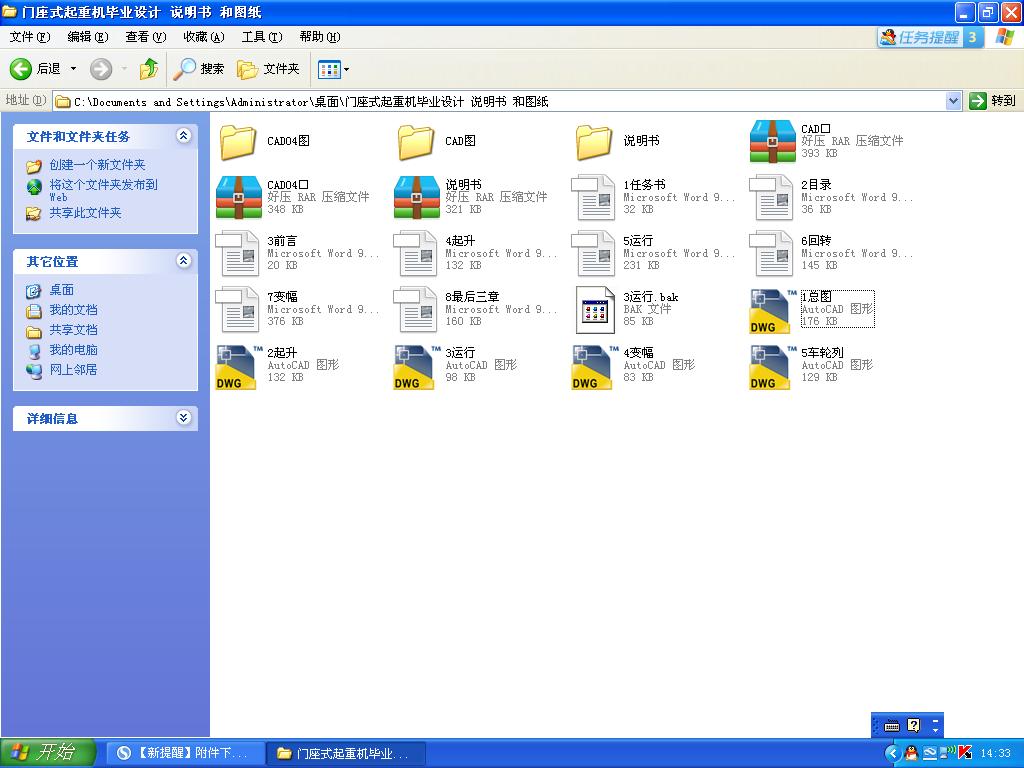The image size is (1024, 768).
Task: Select the 1任务书 Word document icon
Action: [593, 197]
